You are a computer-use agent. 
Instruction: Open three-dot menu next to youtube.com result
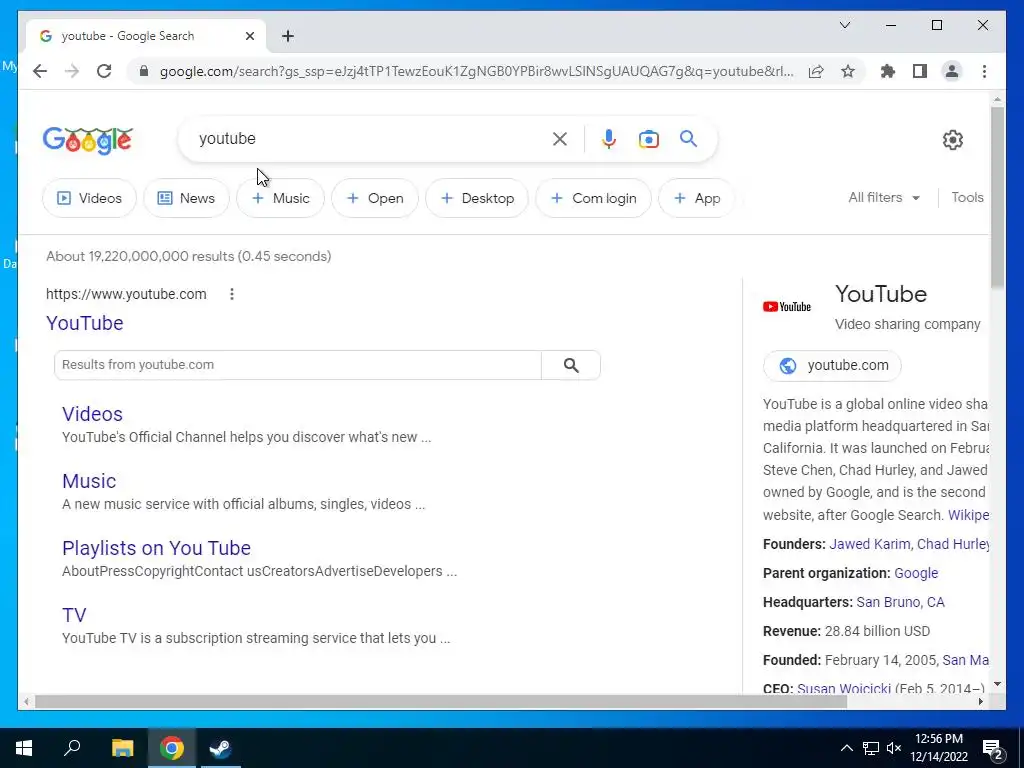click(x=232, y=294)
